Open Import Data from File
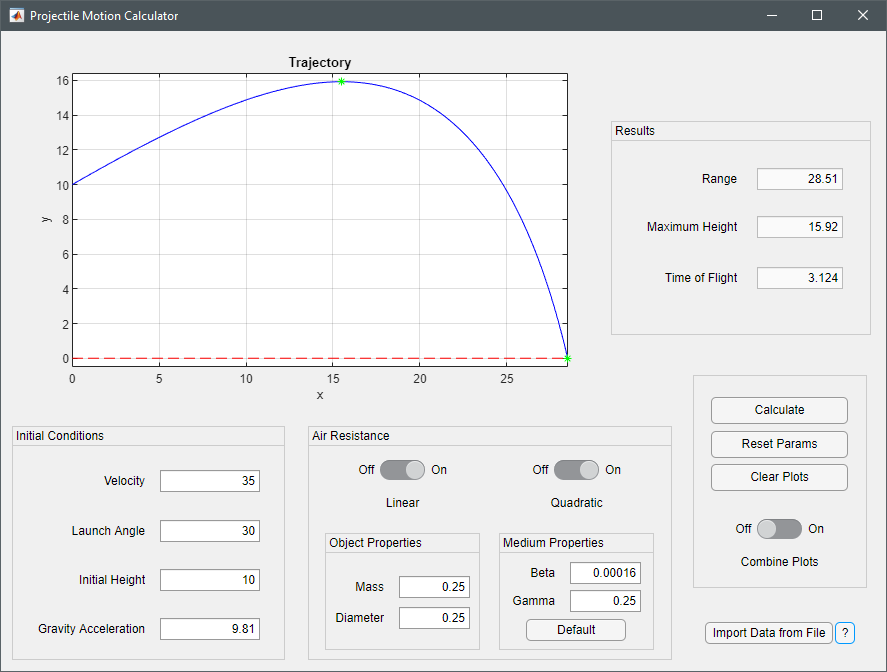 769,633
